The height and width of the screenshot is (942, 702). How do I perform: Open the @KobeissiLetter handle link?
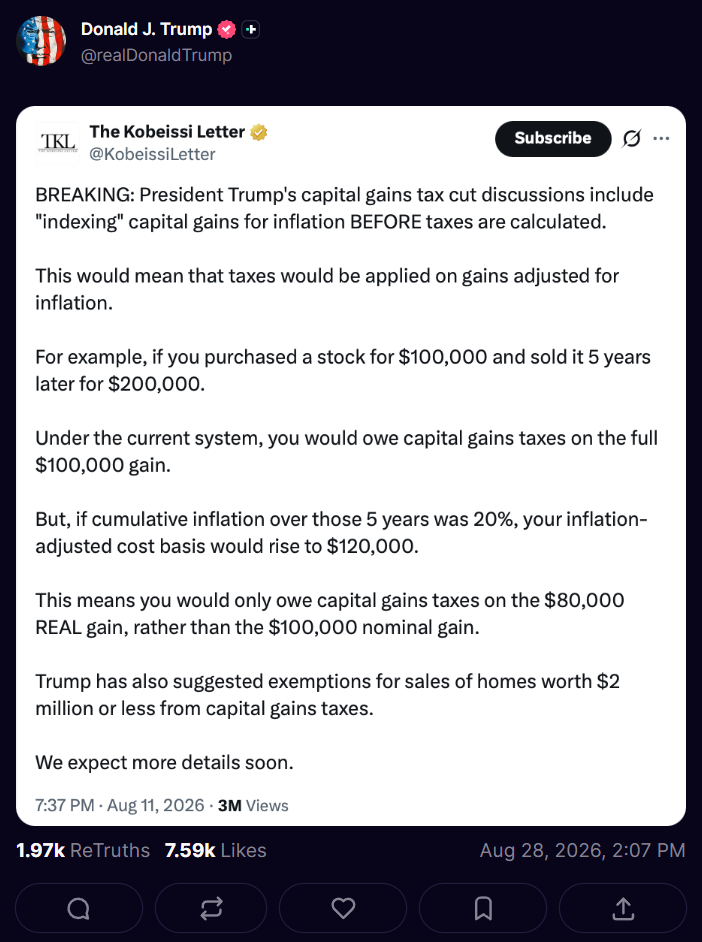point(152,154)
